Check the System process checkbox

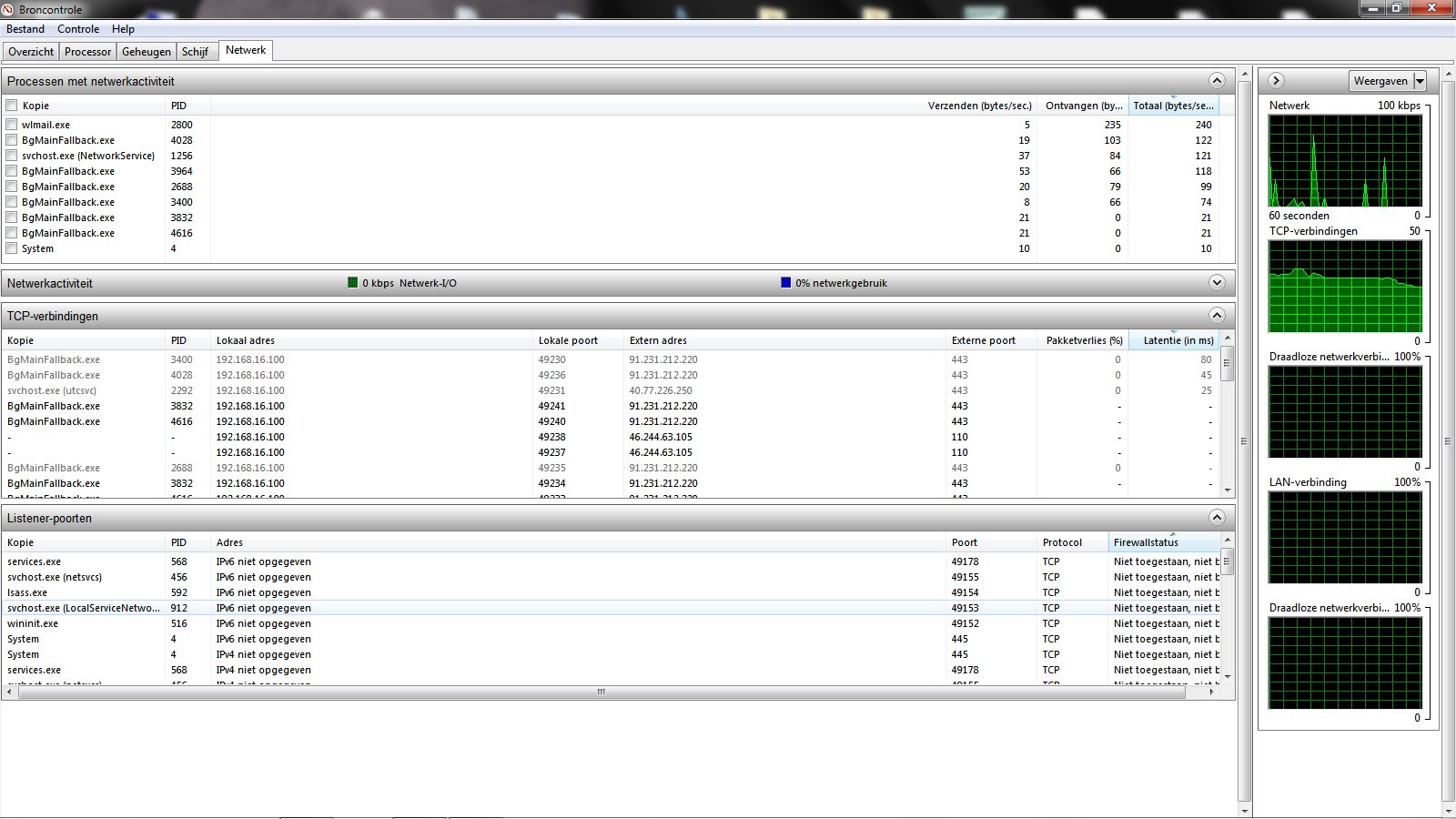(x=12, y=248)
